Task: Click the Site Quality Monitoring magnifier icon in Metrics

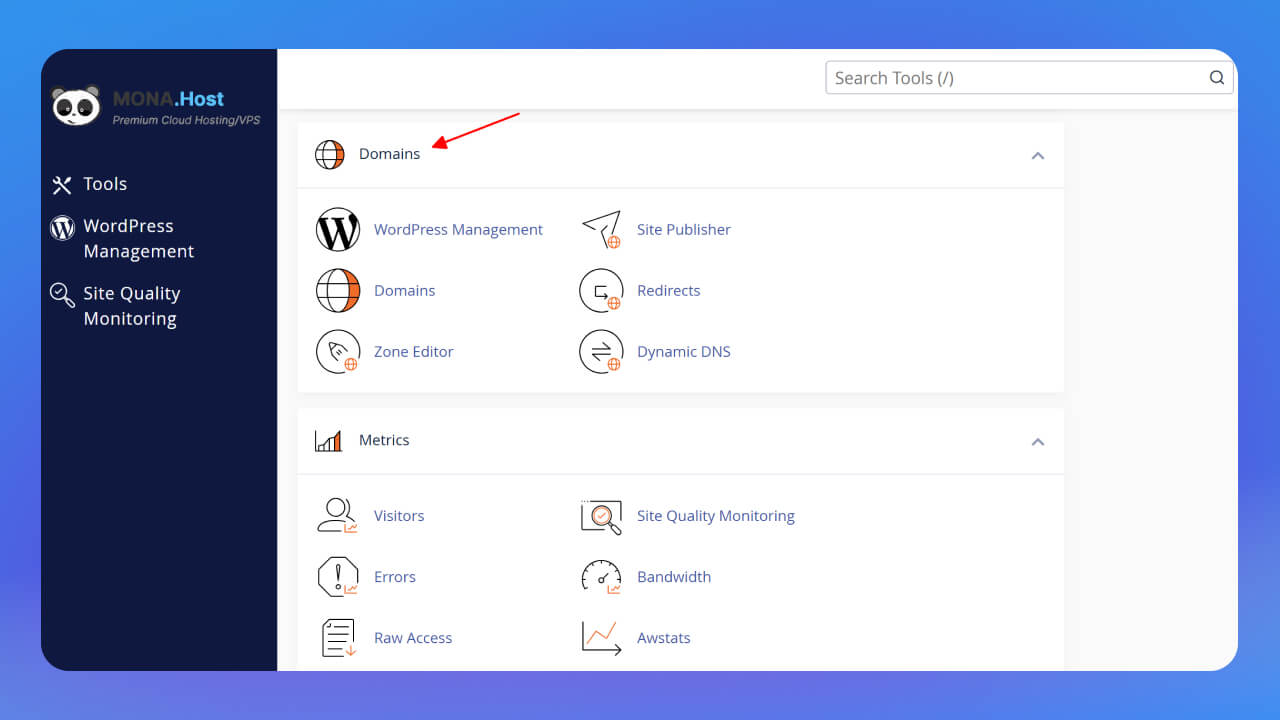Action: 601,516
